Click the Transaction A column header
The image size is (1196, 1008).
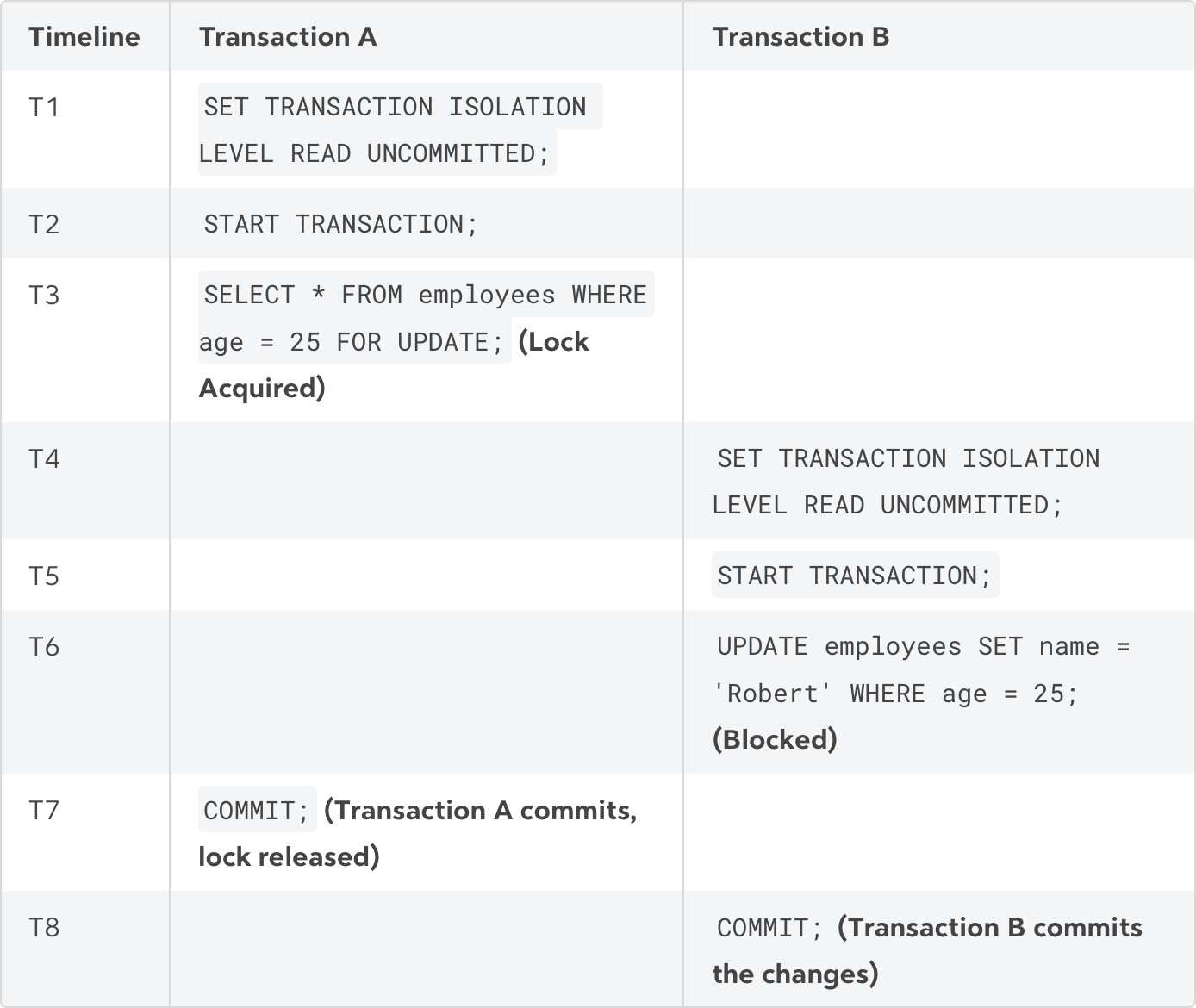coord(288,37)
